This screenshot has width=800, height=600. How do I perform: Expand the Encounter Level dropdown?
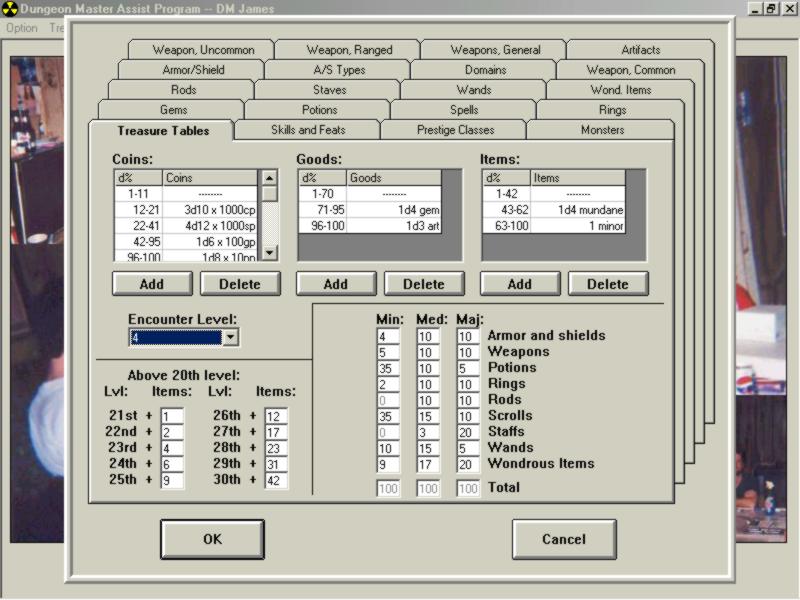[x=230, y=337]
